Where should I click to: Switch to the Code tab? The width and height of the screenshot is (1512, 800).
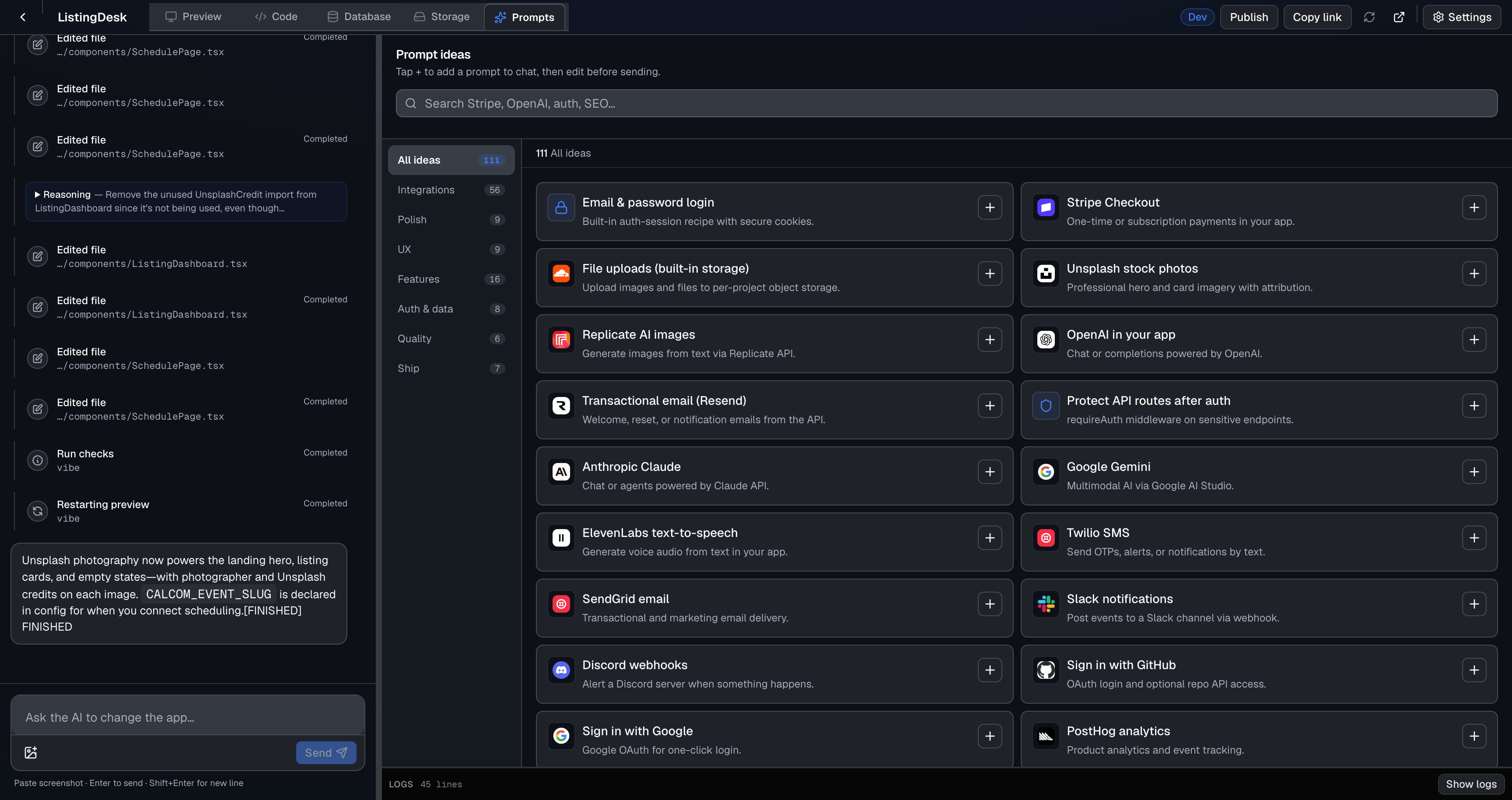[276, 17]
